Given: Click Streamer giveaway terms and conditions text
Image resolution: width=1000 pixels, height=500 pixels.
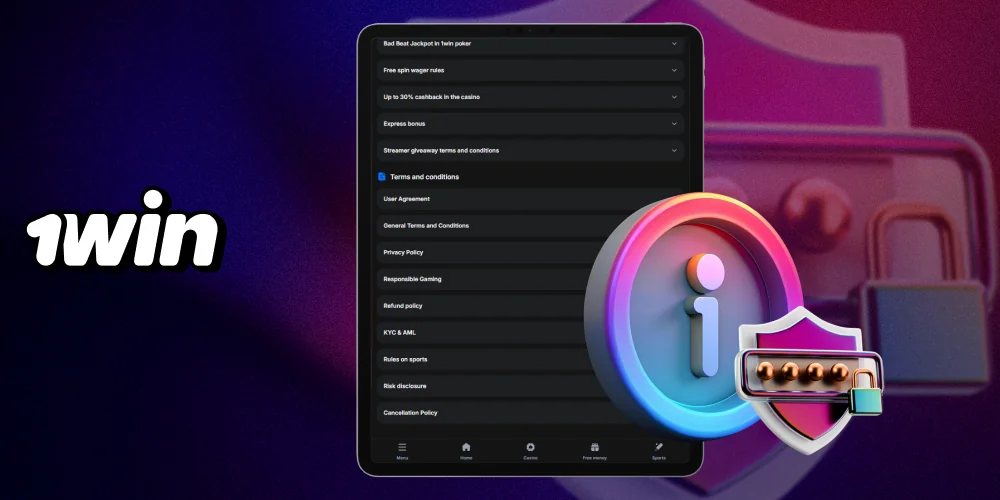Looking at the screenshot, I should coord(441,151).
